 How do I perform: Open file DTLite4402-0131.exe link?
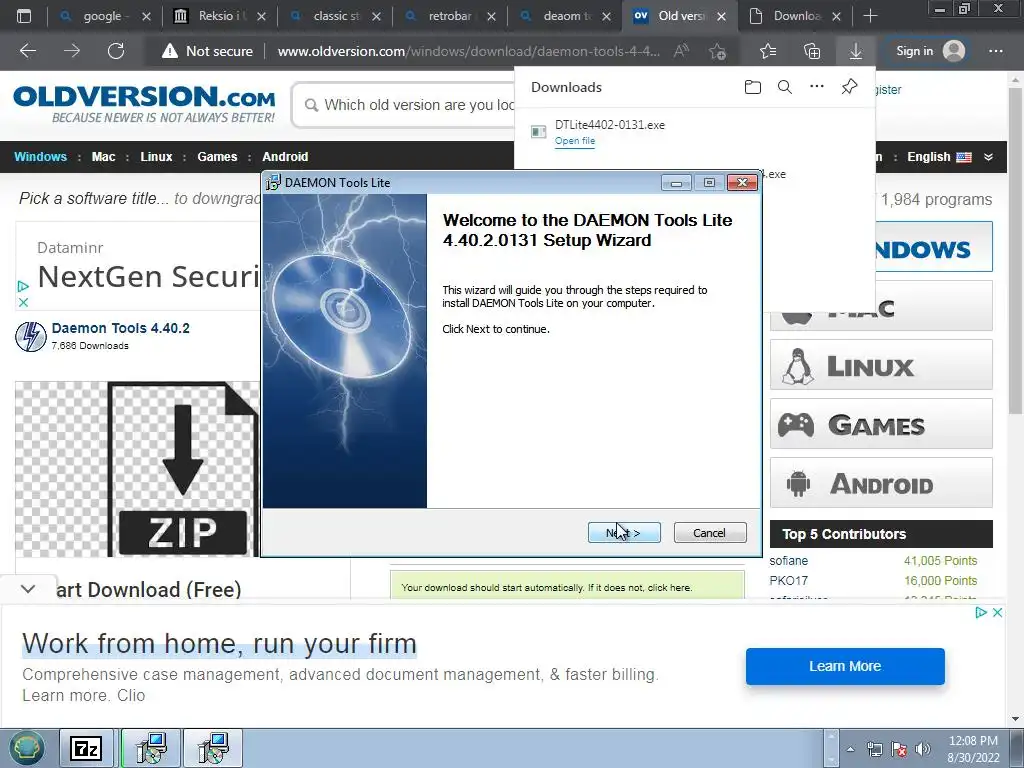tap(575, 141)
